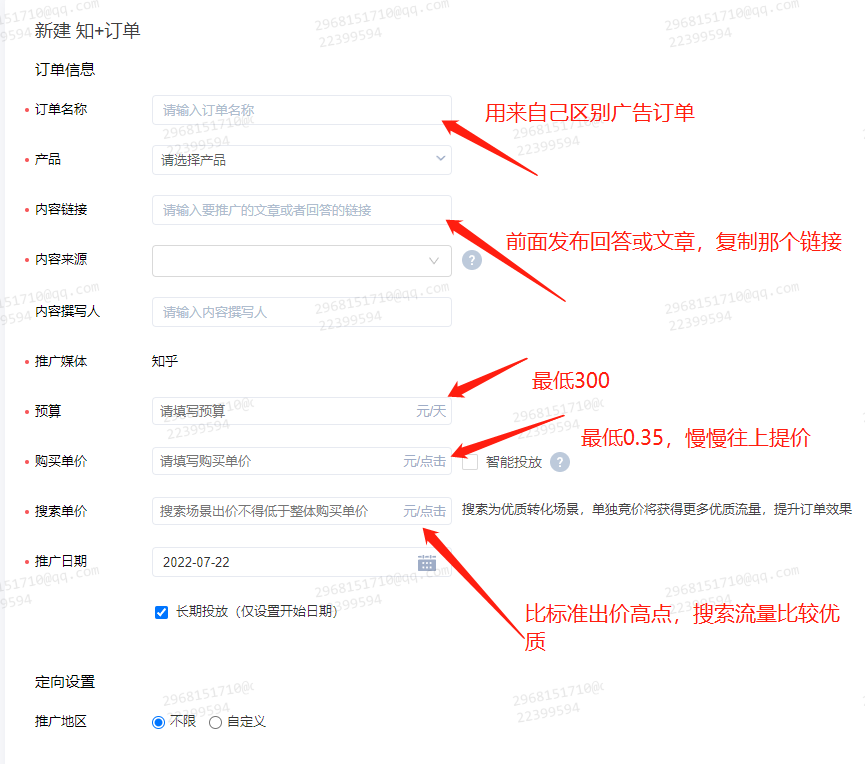
Task: Click the 订单信息 section heading
Action: pos(65,70)
